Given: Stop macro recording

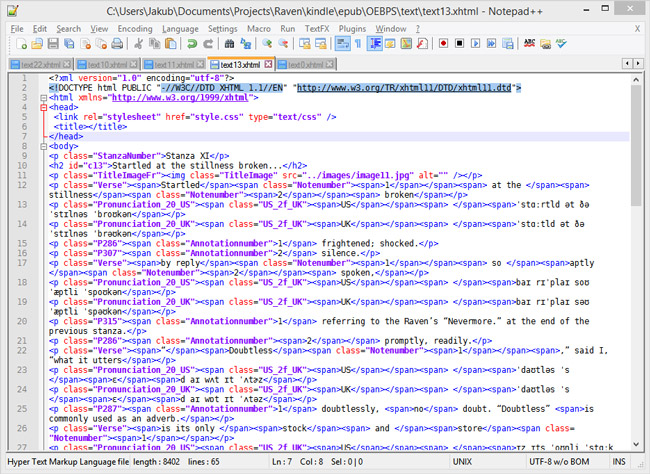Looking at the screenshot, I should point(459,44).
